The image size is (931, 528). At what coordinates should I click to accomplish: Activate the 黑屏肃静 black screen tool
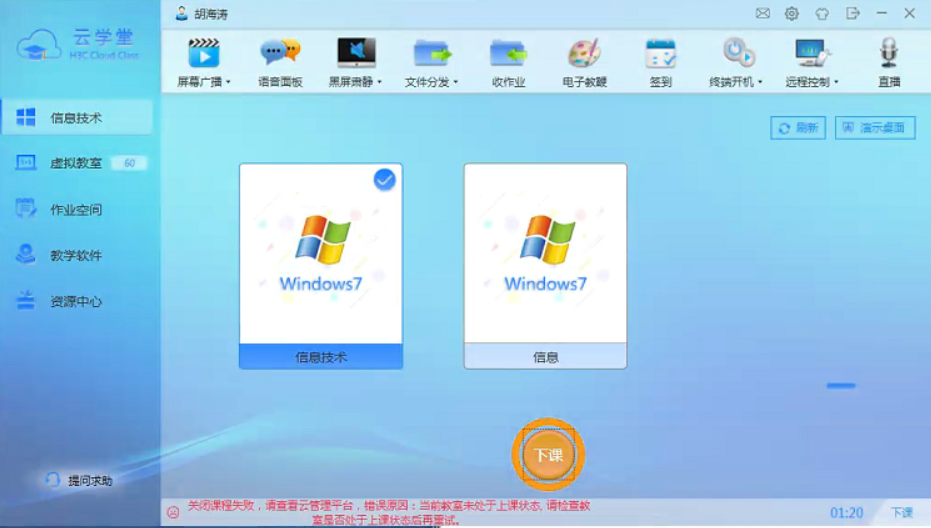point(356,53)
